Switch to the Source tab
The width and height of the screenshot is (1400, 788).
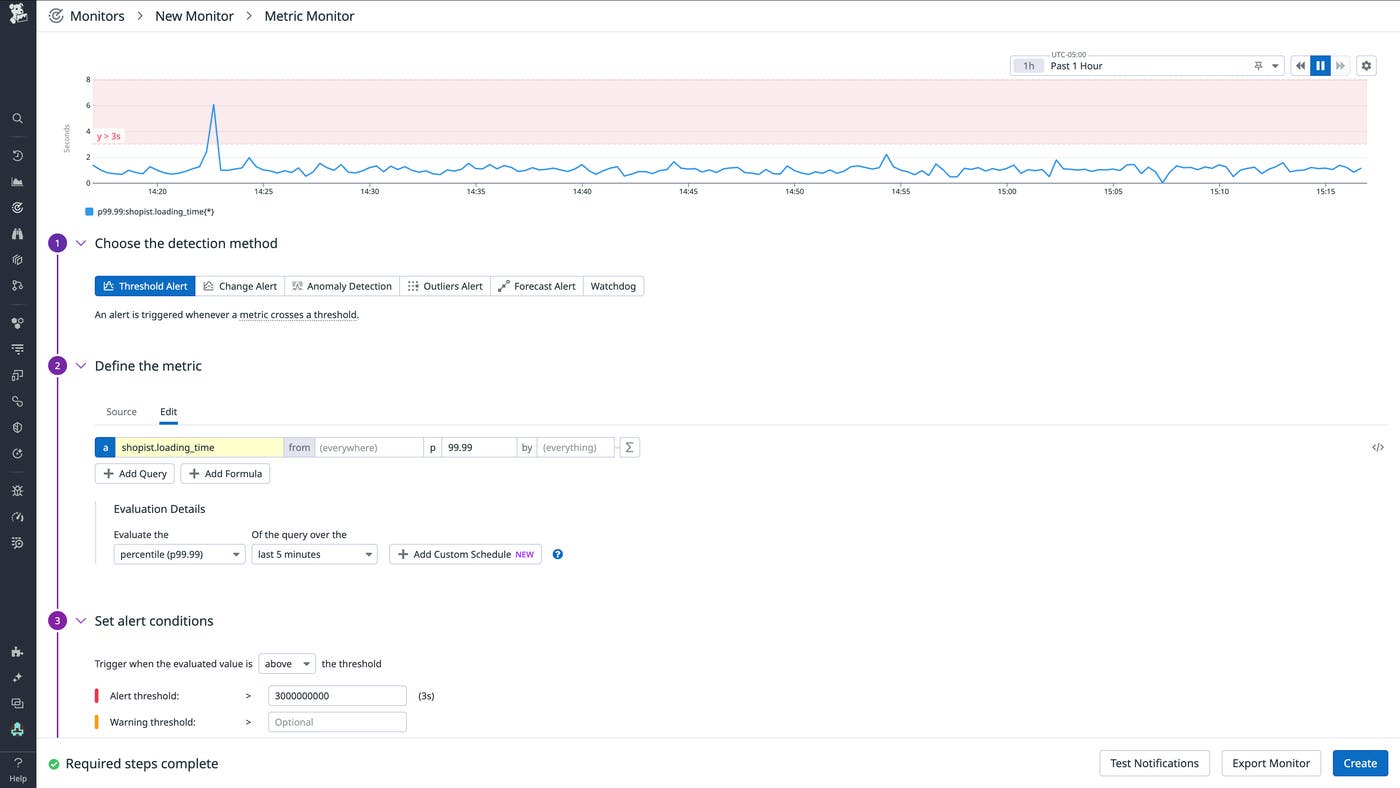(121, 411)
